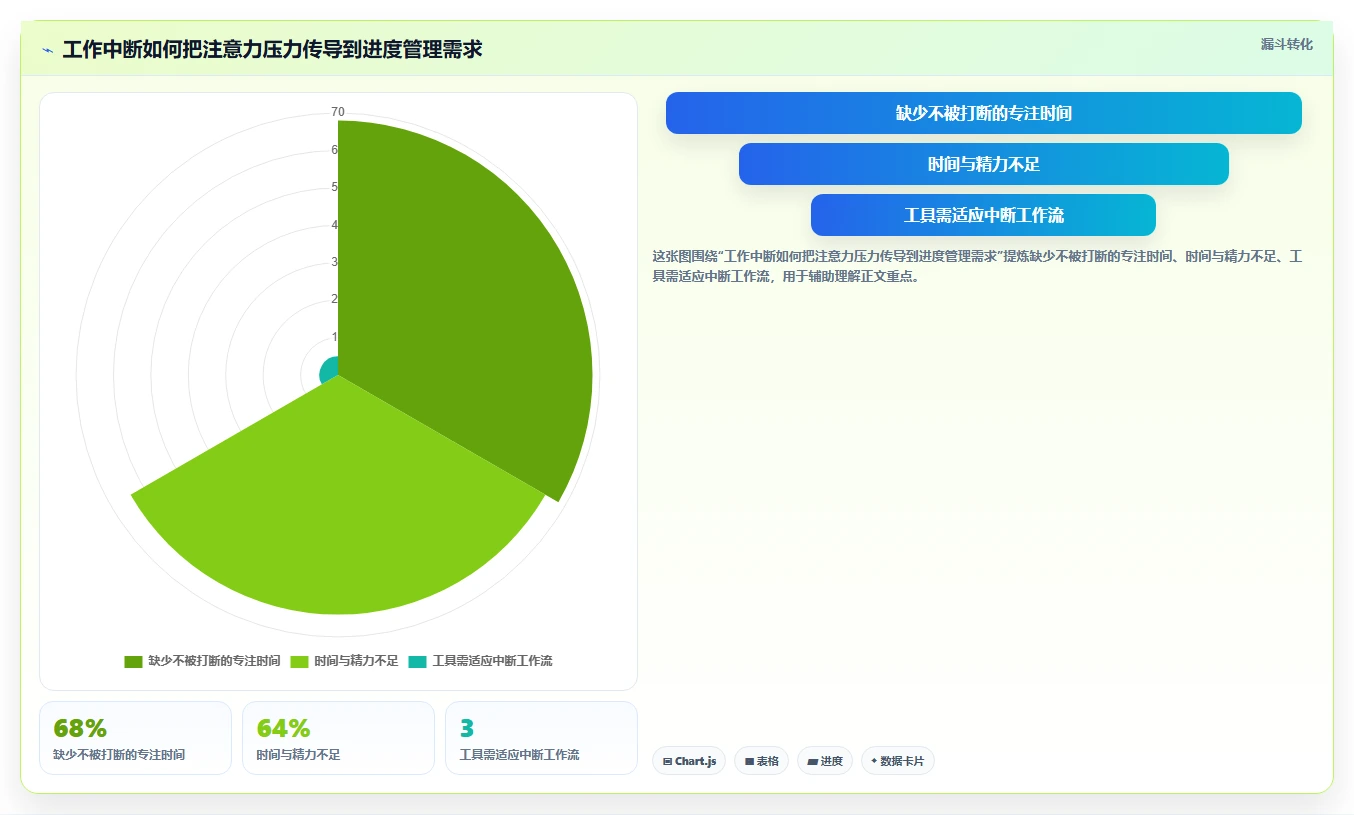Click the heading 工作中断如何把注意力压力传导到进度管理需求
This screenshot has width=1354, height=815.
pos(272,50)
